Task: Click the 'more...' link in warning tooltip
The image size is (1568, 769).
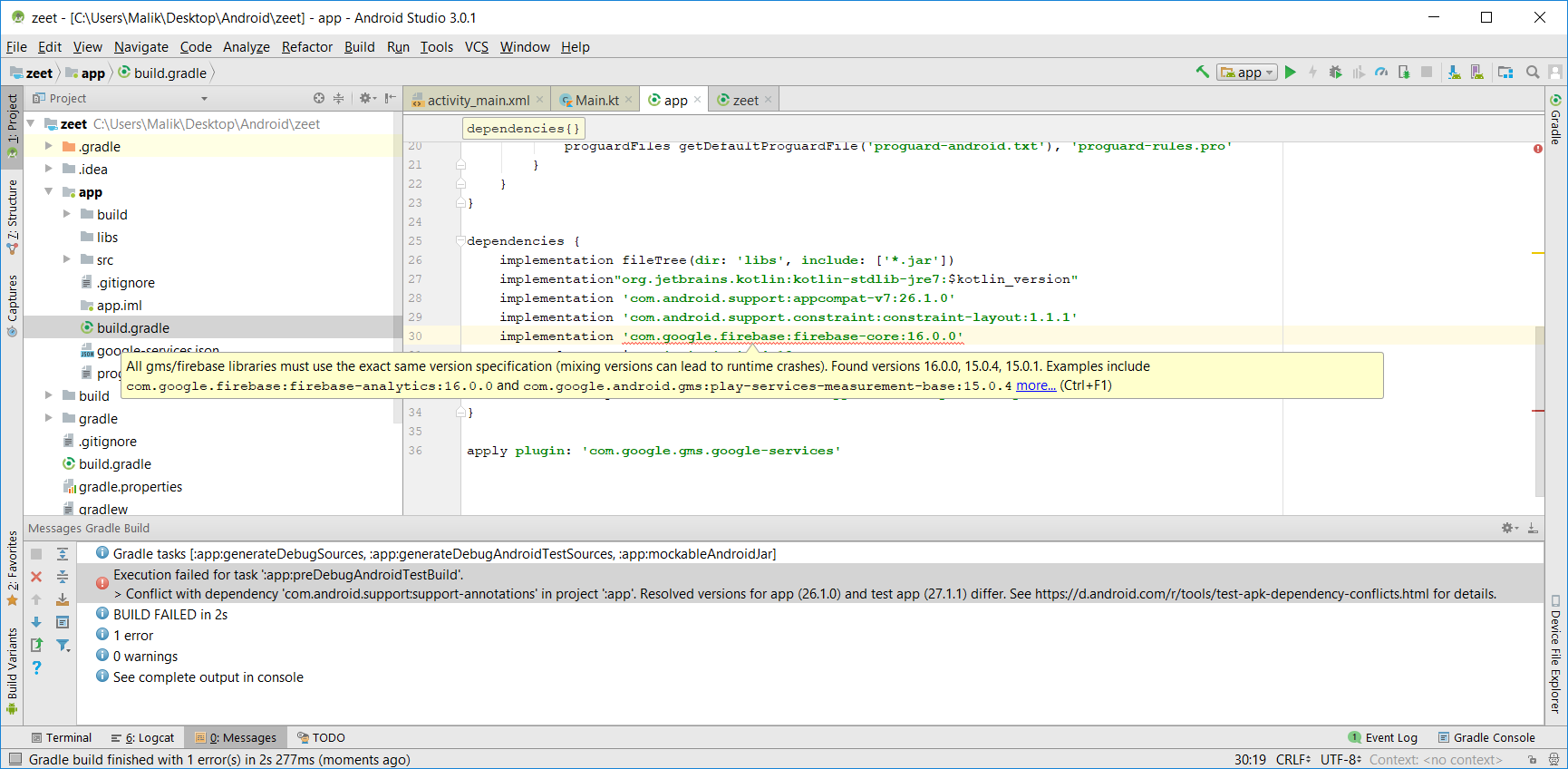Action: pyautogui.click(x=1036, y=385)
